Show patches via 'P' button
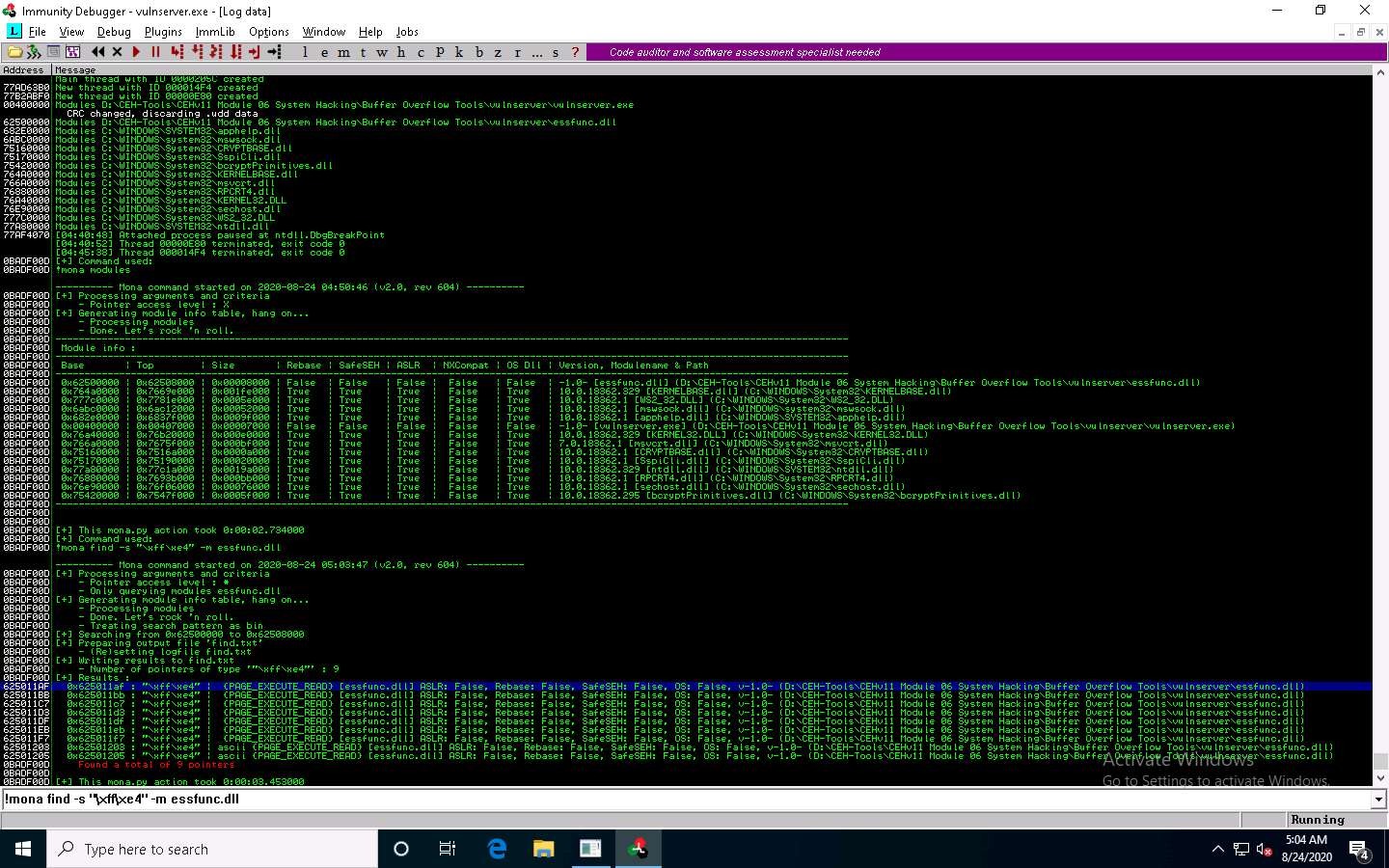The height and width of the screenshot is (868, 1389). click(x=440, y=52)
